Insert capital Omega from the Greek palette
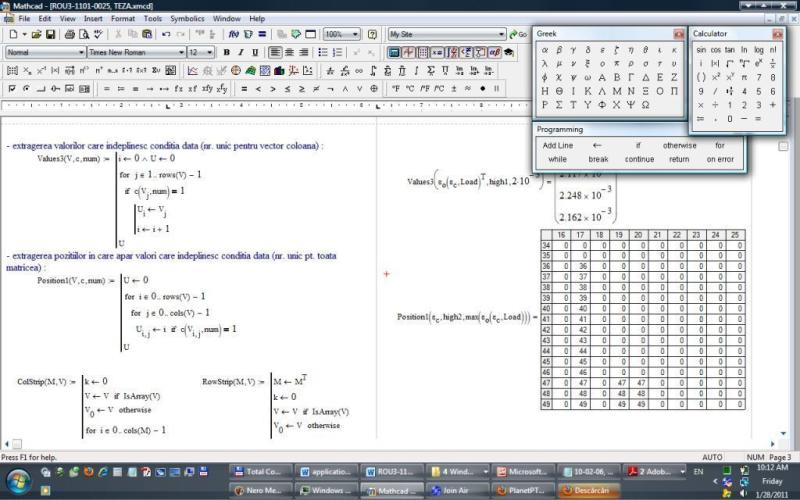Viewport: 800px width, 500px height. tap(646, 104)
